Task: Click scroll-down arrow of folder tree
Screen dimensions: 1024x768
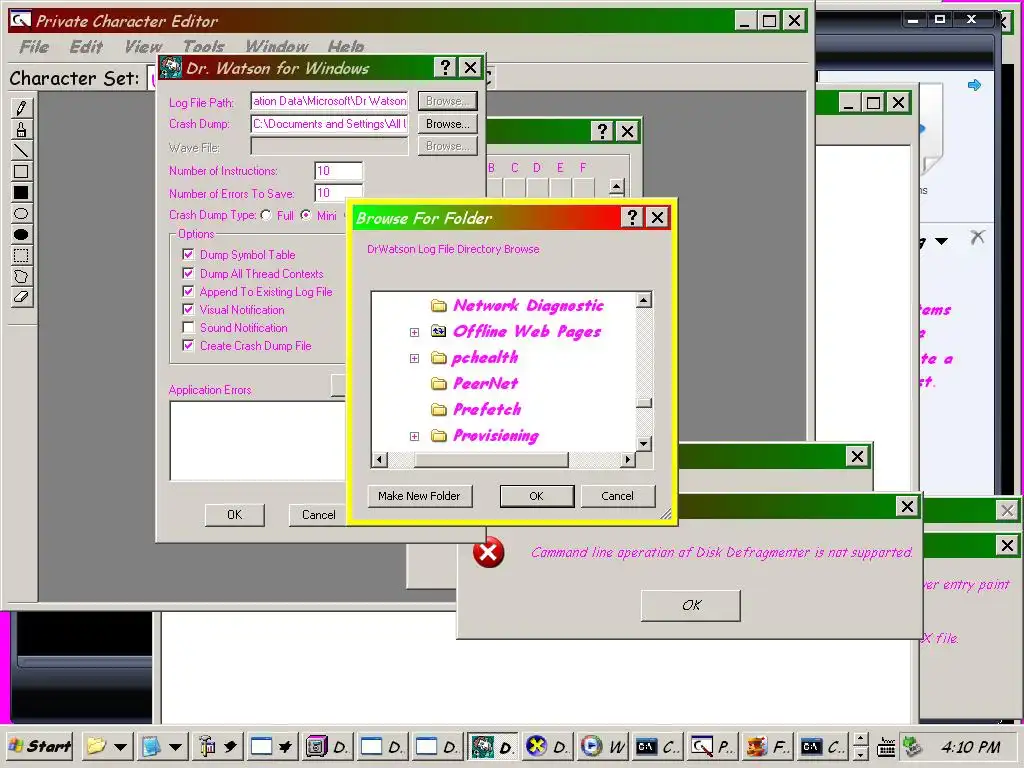Action: pyautogui.click(x=644, y=444)
